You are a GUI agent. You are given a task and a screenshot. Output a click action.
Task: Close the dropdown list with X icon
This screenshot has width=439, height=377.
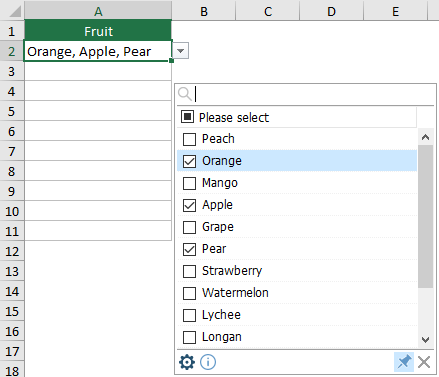click(424, 362)
